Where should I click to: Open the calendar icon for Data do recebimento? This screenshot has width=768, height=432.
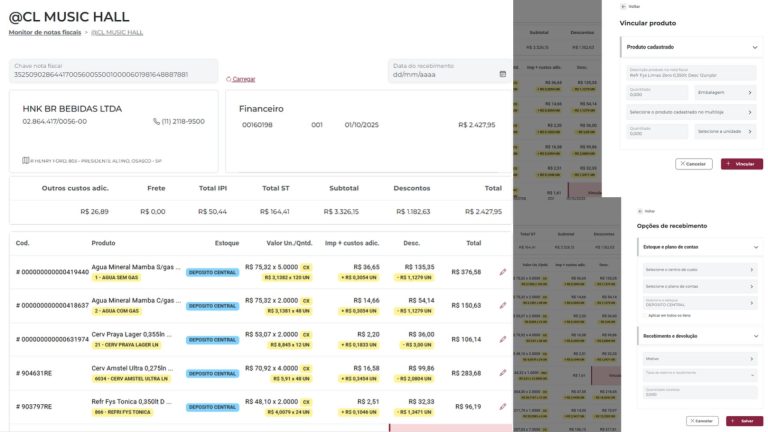click(503, 74)
